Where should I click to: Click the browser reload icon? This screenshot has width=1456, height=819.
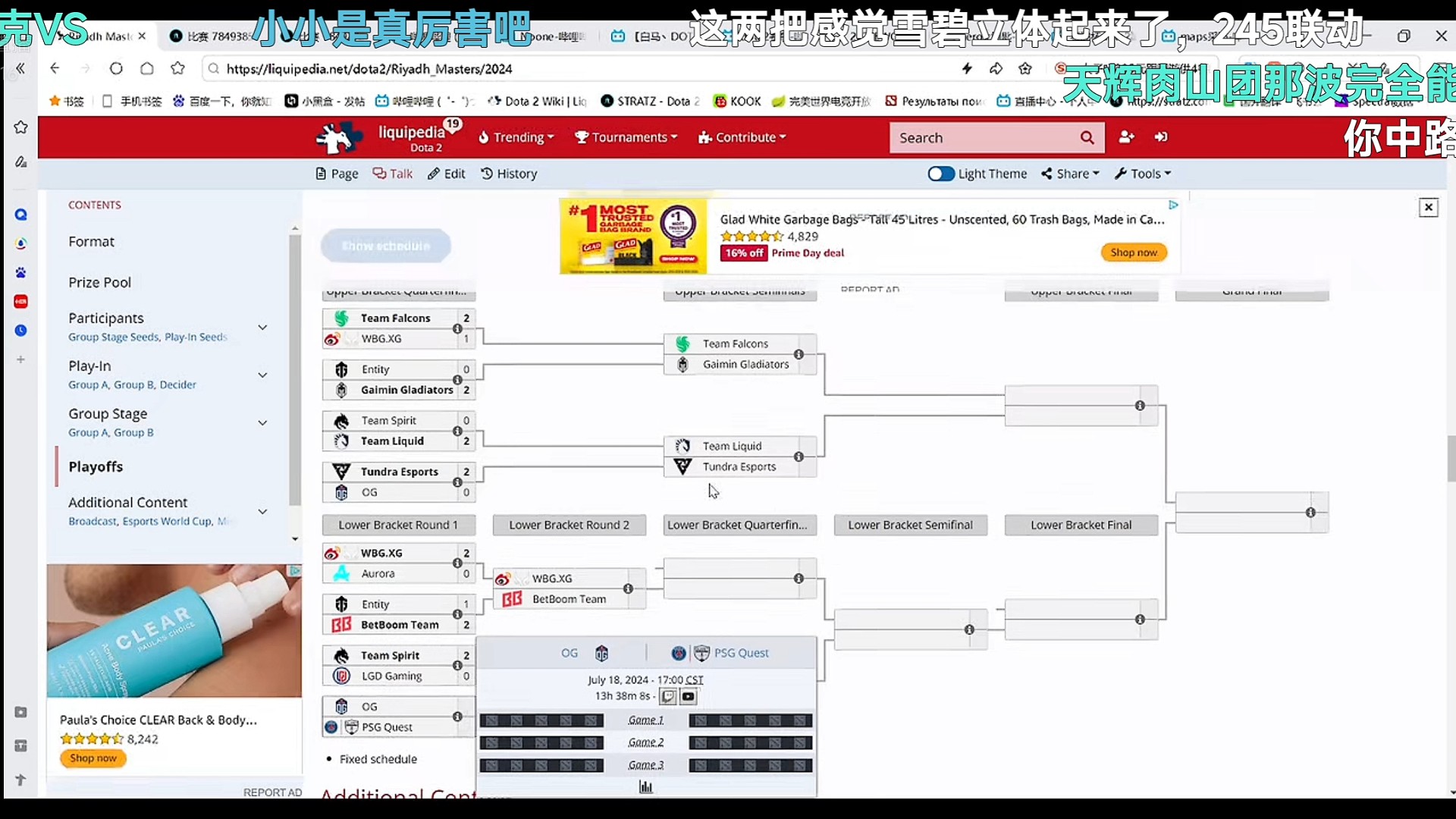pos(116,69)
